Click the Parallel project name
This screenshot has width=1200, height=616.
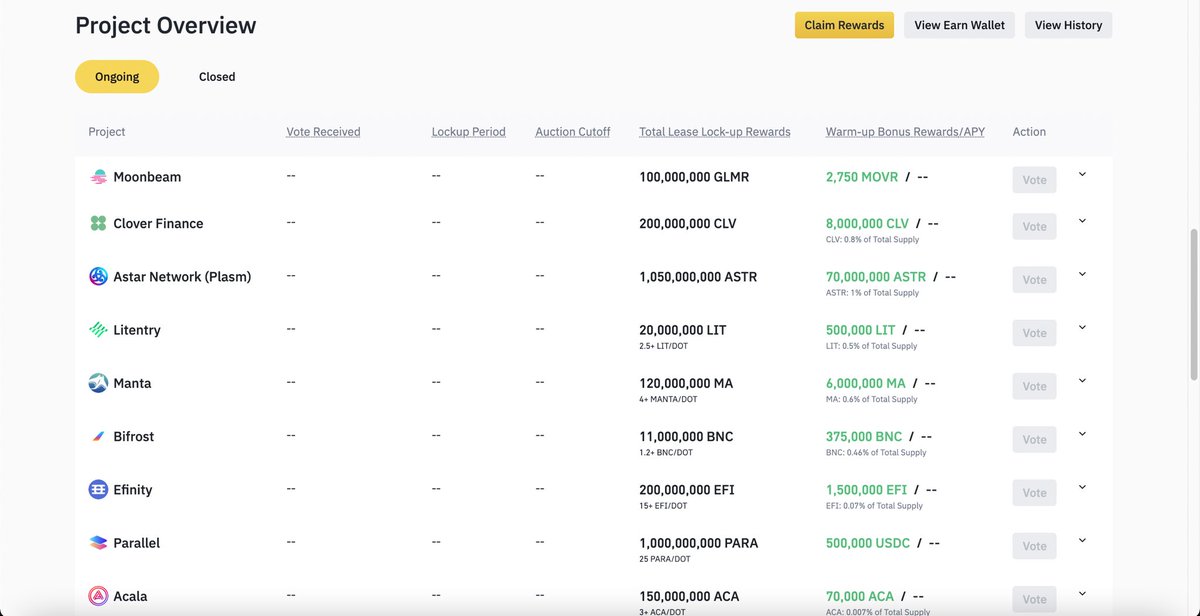coord(137,543)
